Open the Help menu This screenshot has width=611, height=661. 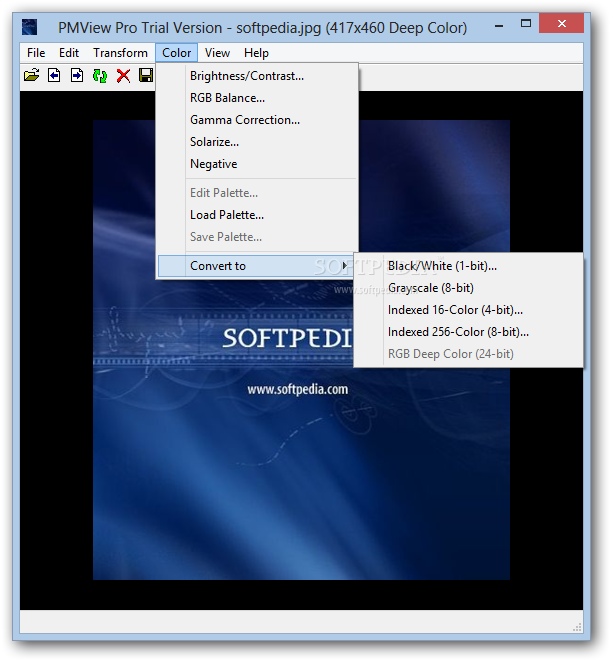[x=256, y=53]
